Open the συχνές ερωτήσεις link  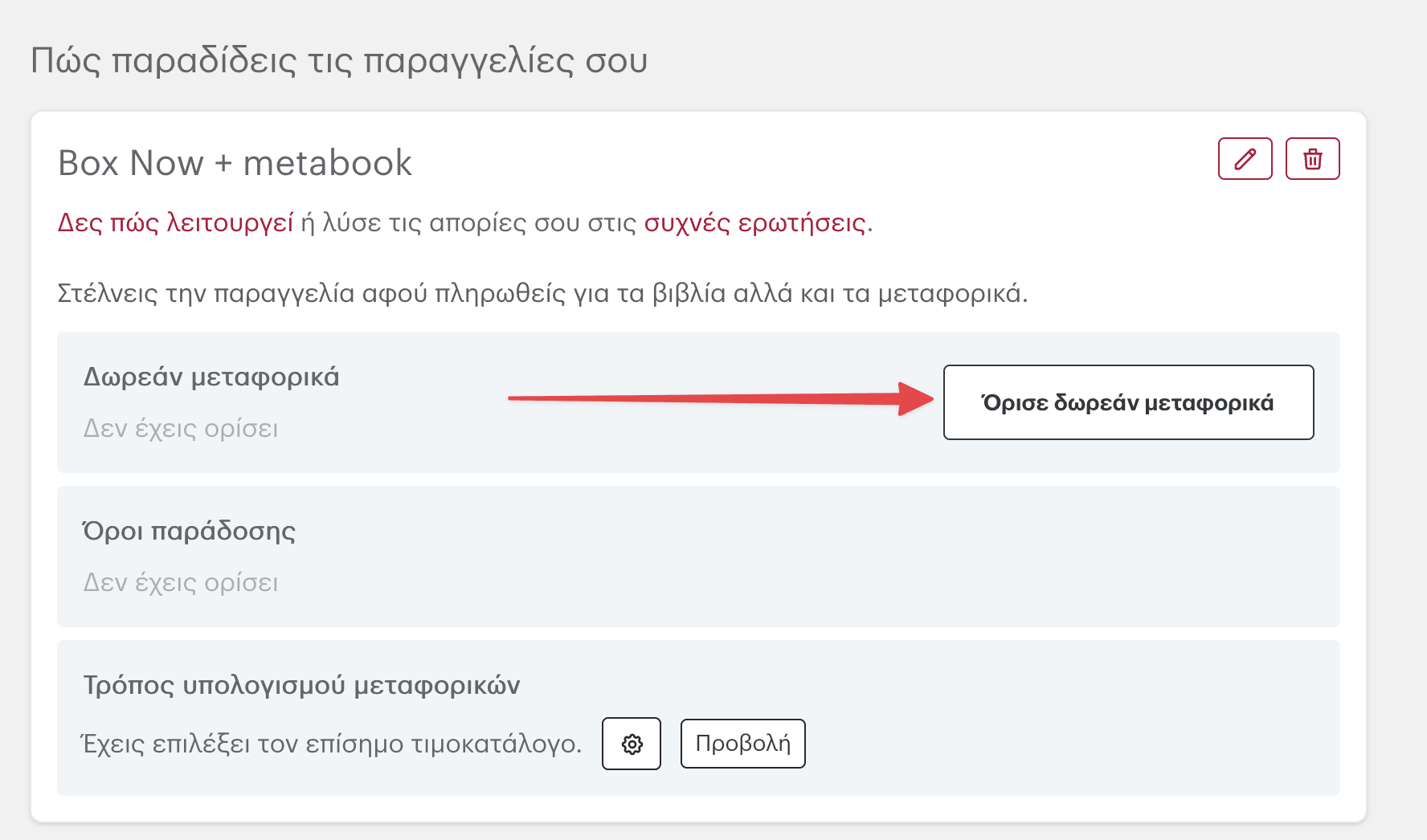pyautogui.click(x=755, y=222)
